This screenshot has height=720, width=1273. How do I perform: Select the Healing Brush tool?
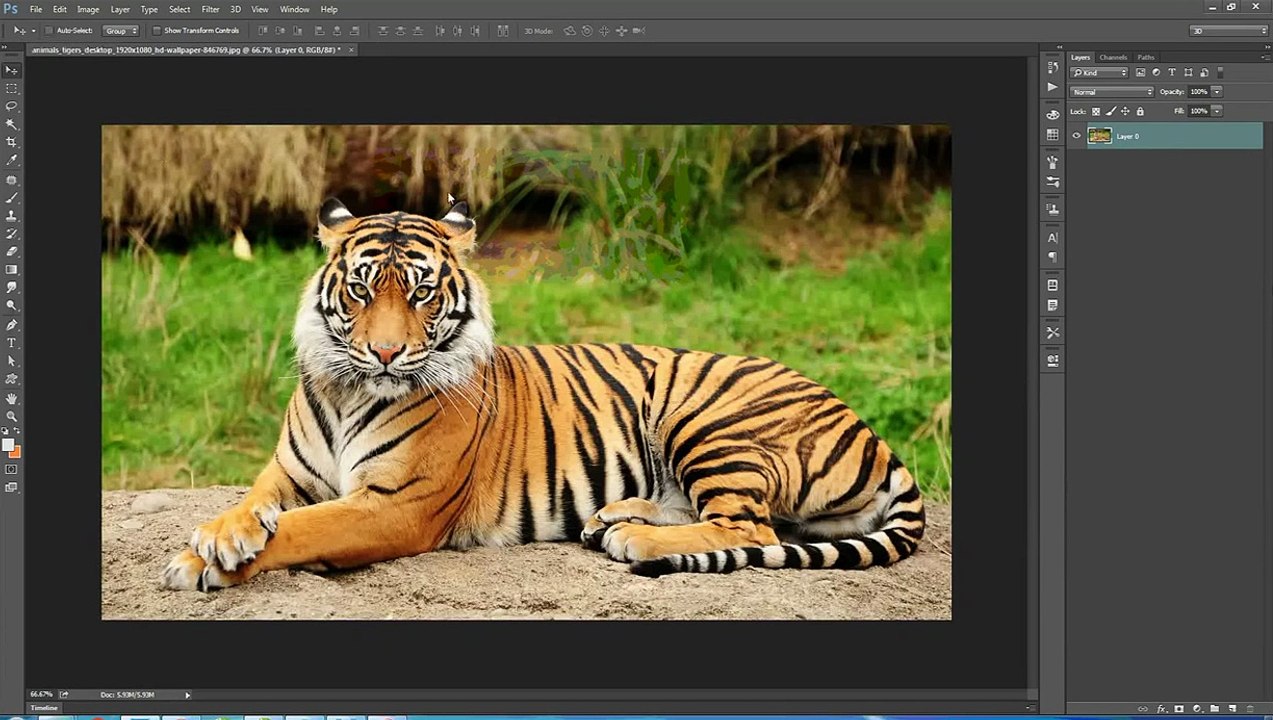point(11,180)
